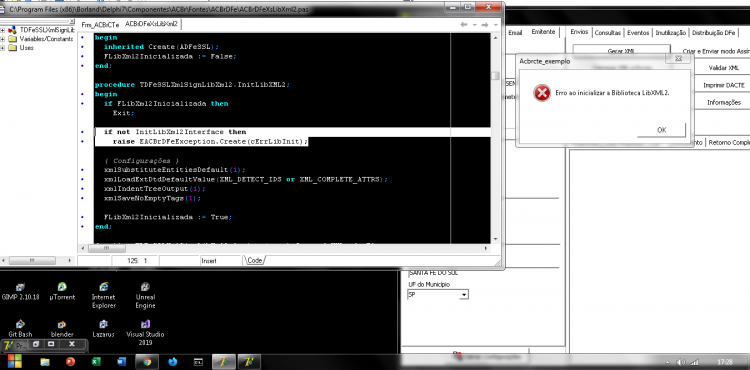Open Command Prompt from the taskbar

coord(198,362)
